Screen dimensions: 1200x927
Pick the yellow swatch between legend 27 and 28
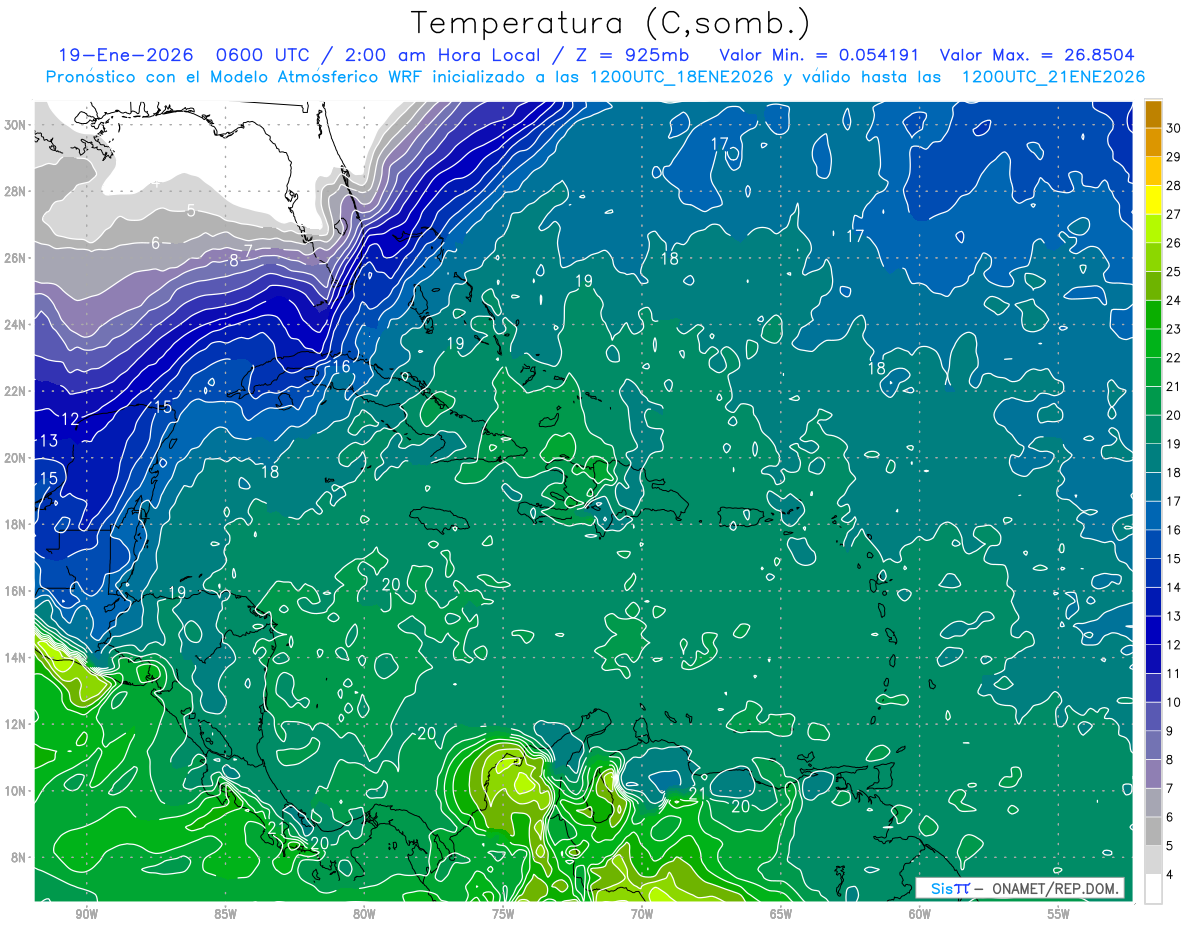pyautogui.click(x=1153, y=200)
